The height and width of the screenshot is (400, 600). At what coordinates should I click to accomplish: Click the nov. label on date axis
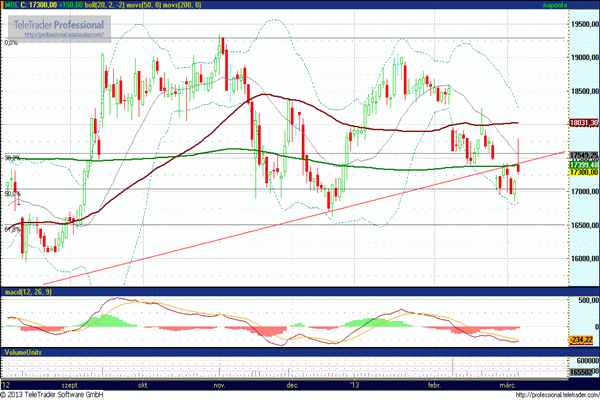click(x=222, y=382)
